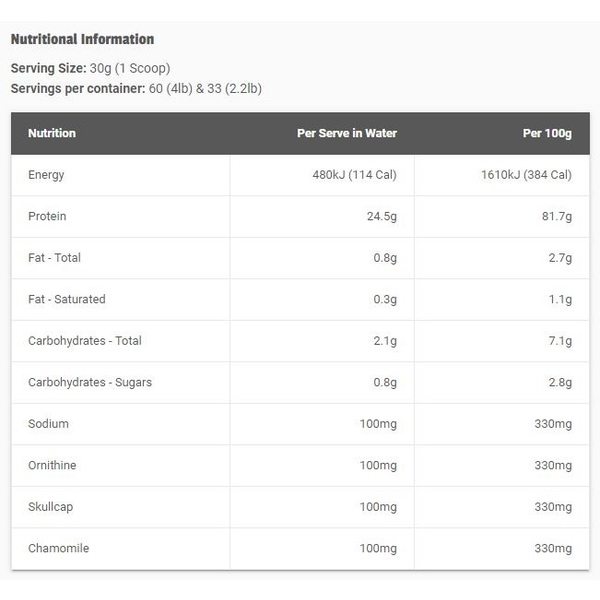Viewport: 600px width, 600px height.
Task: Click the 81.7g protein per 100g value
Action: click(x=557, y=217)
